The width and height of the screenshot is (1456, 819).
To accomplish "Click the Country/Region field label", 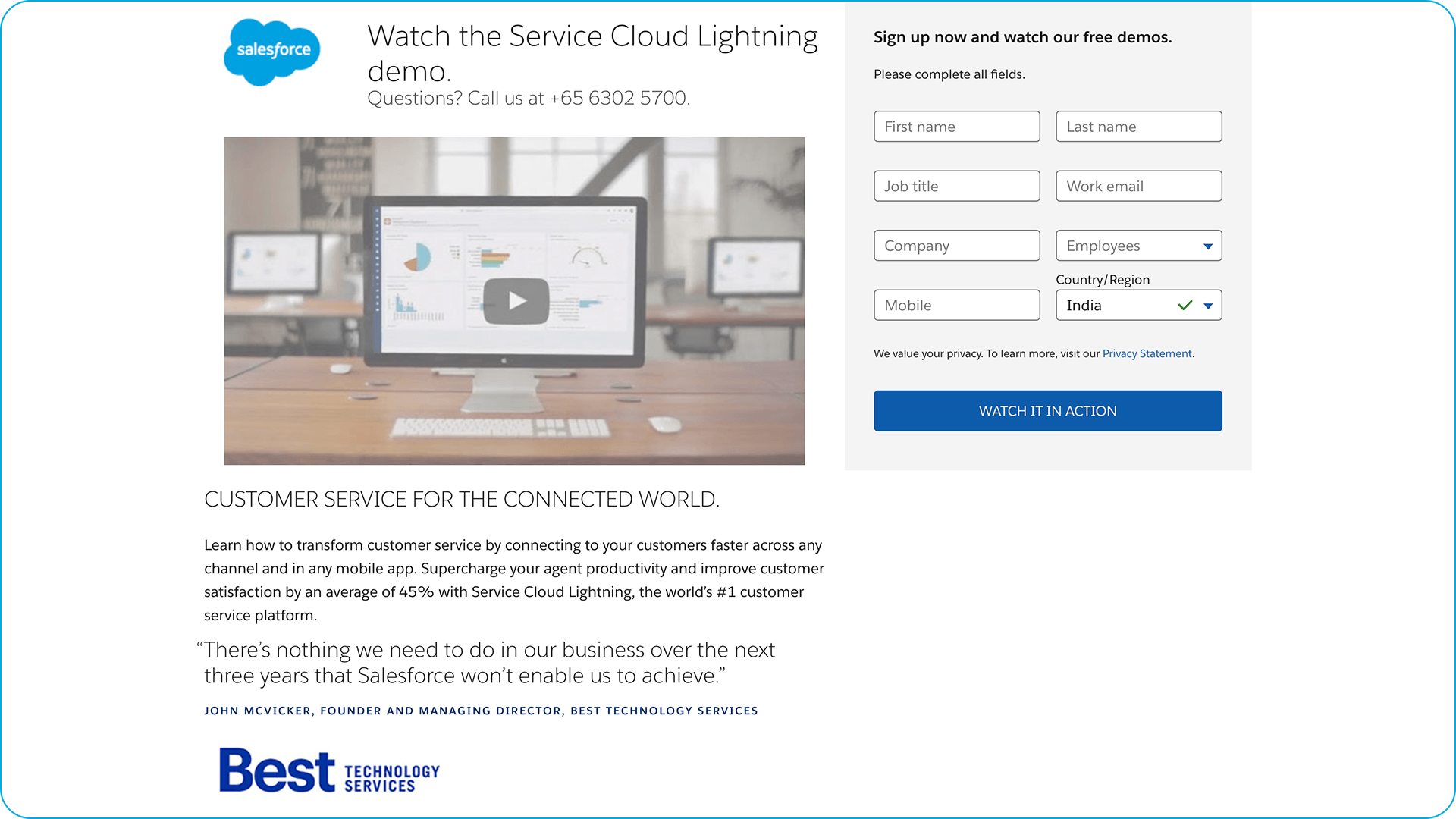I will click(x=1102, y=280).
